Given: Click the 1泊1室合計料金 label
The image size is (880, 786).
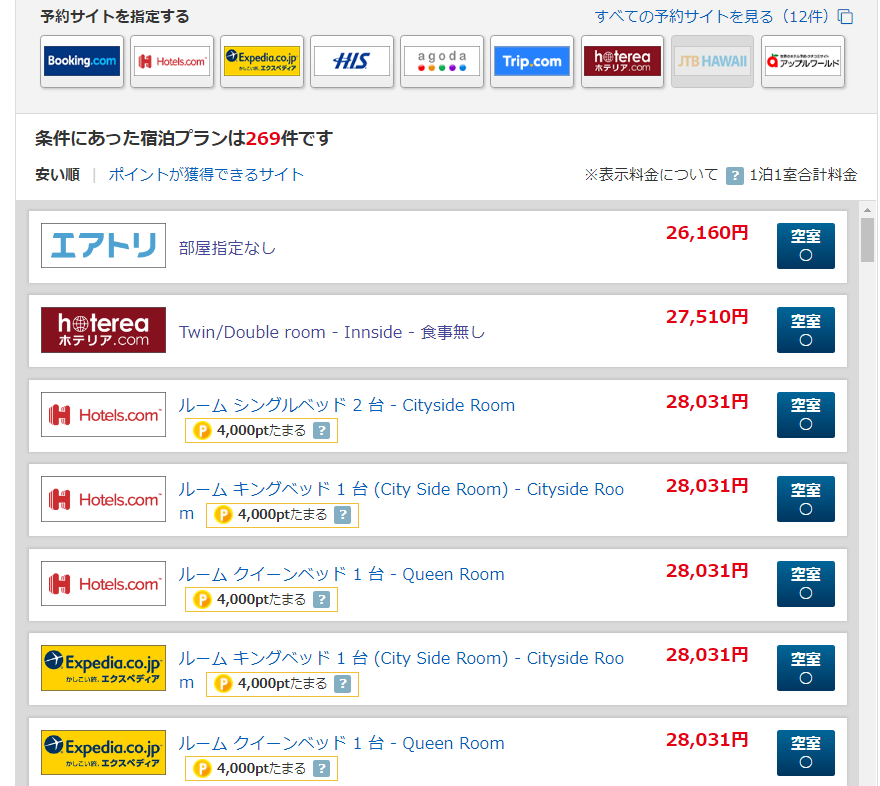Looking at the screenshot, I should [x=803, y=174].
